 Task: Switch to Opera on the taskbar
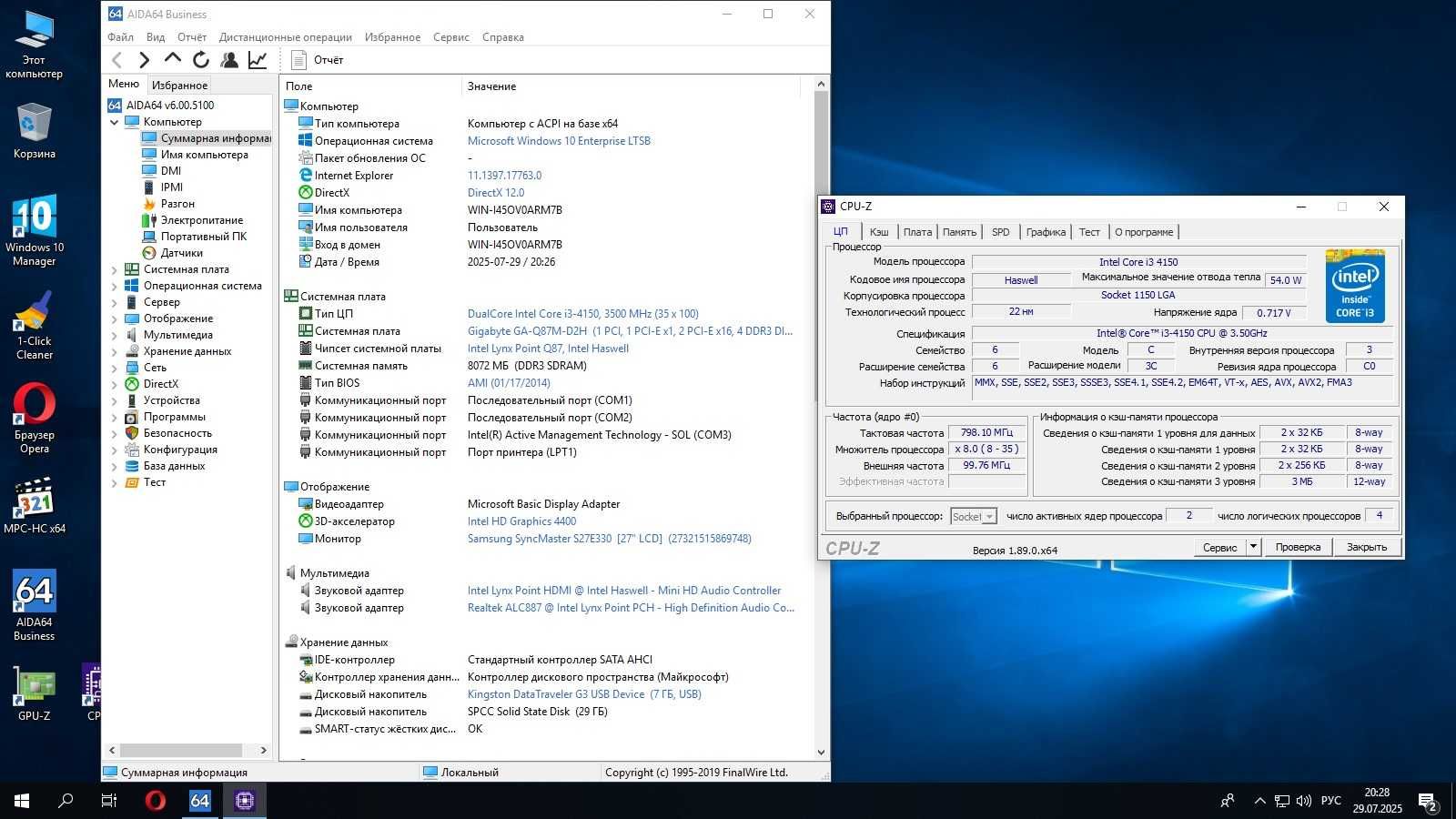tap(156, 801)
